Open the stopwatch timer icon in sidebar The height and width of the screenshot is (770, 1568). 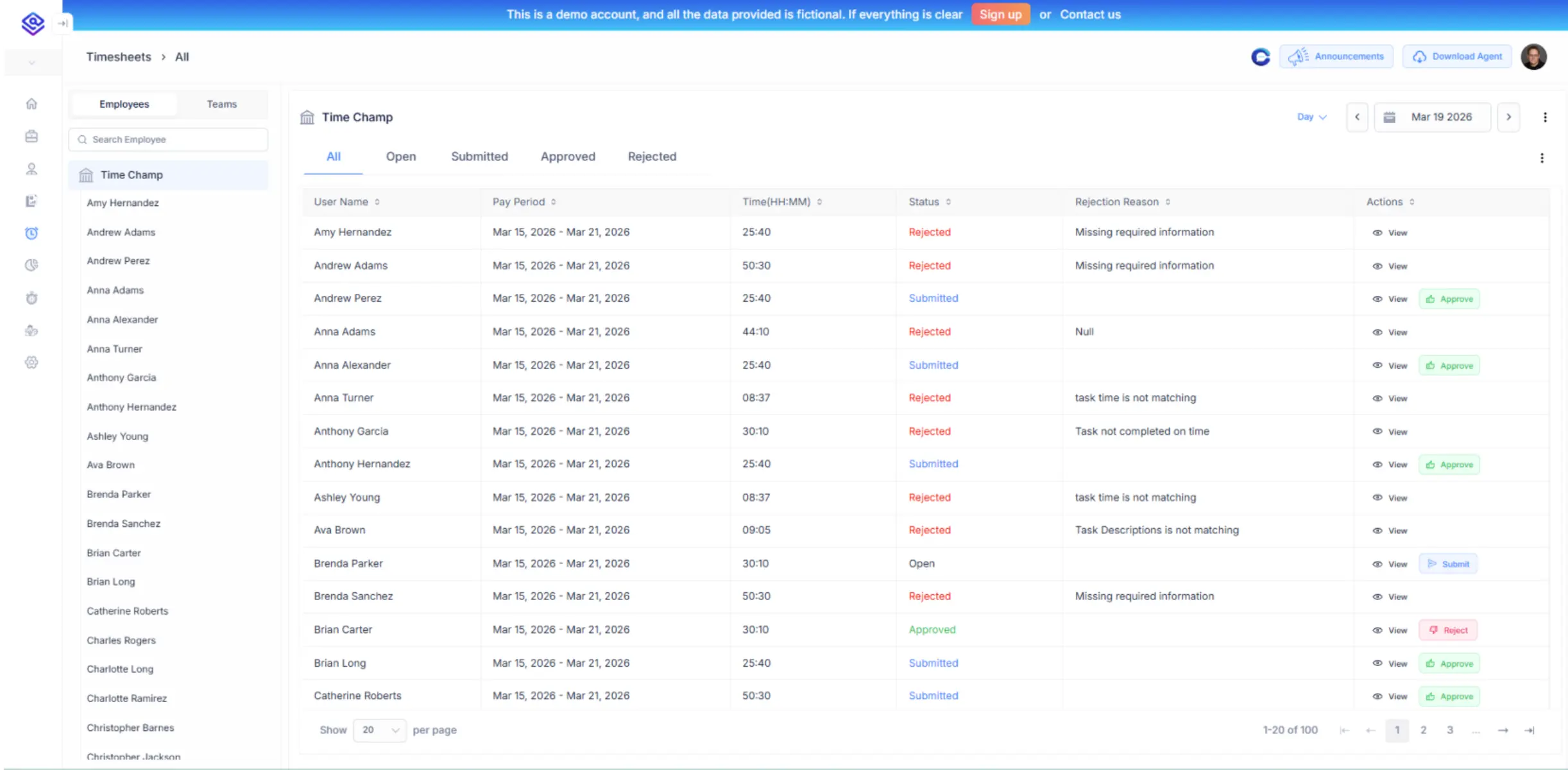[x=31, y=298]
